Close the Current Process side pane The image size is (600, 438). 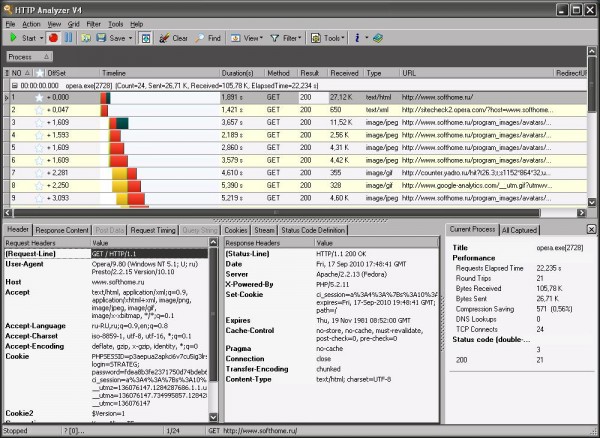click(x=591, y=229)
